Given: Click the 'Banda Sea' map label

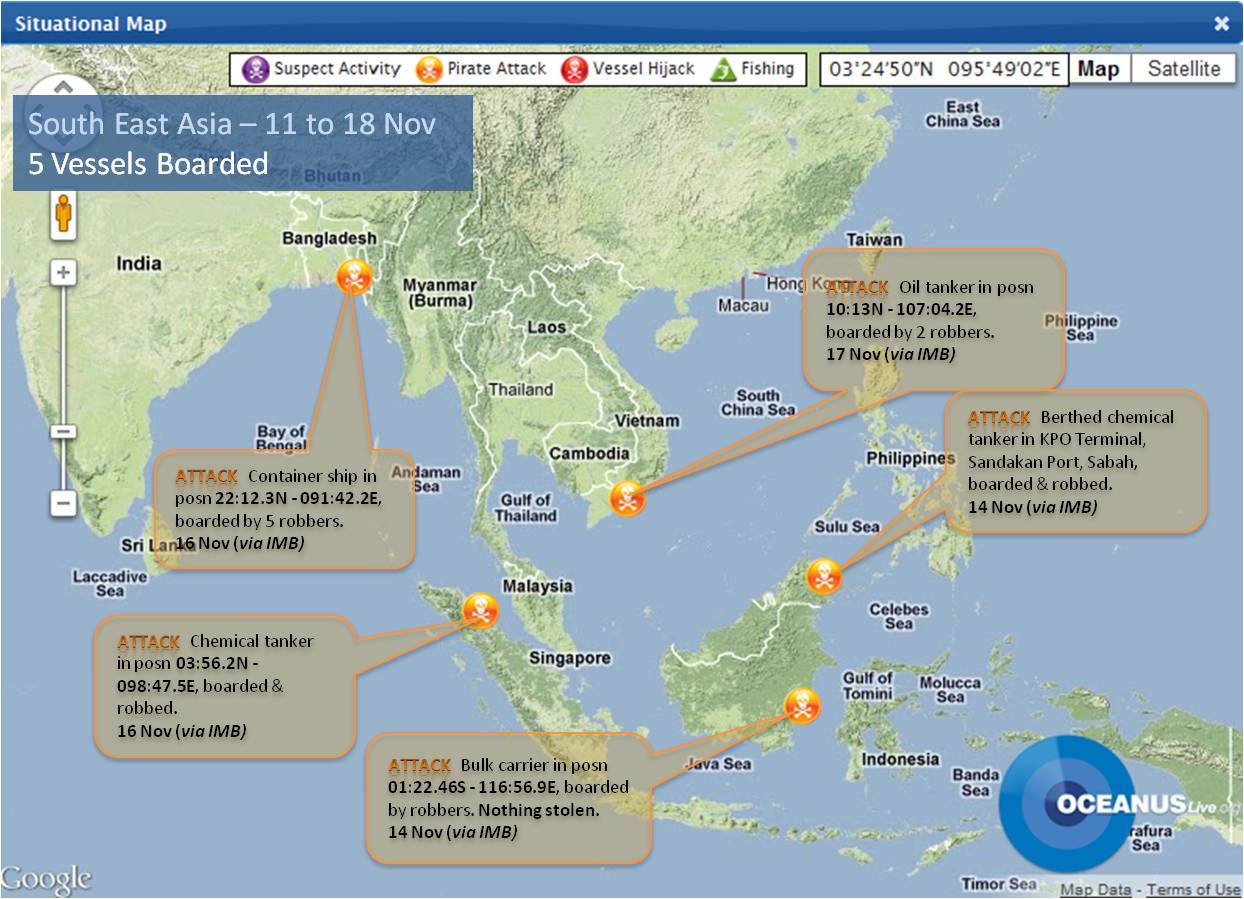Looking at the screenshot, I should (975, 782).
